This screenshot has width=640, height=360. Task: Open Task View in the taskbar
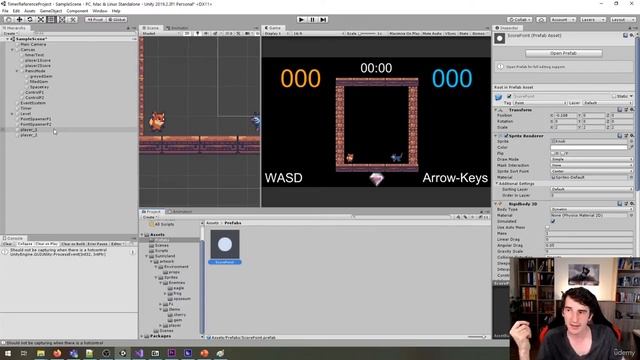tap(24, 353)
